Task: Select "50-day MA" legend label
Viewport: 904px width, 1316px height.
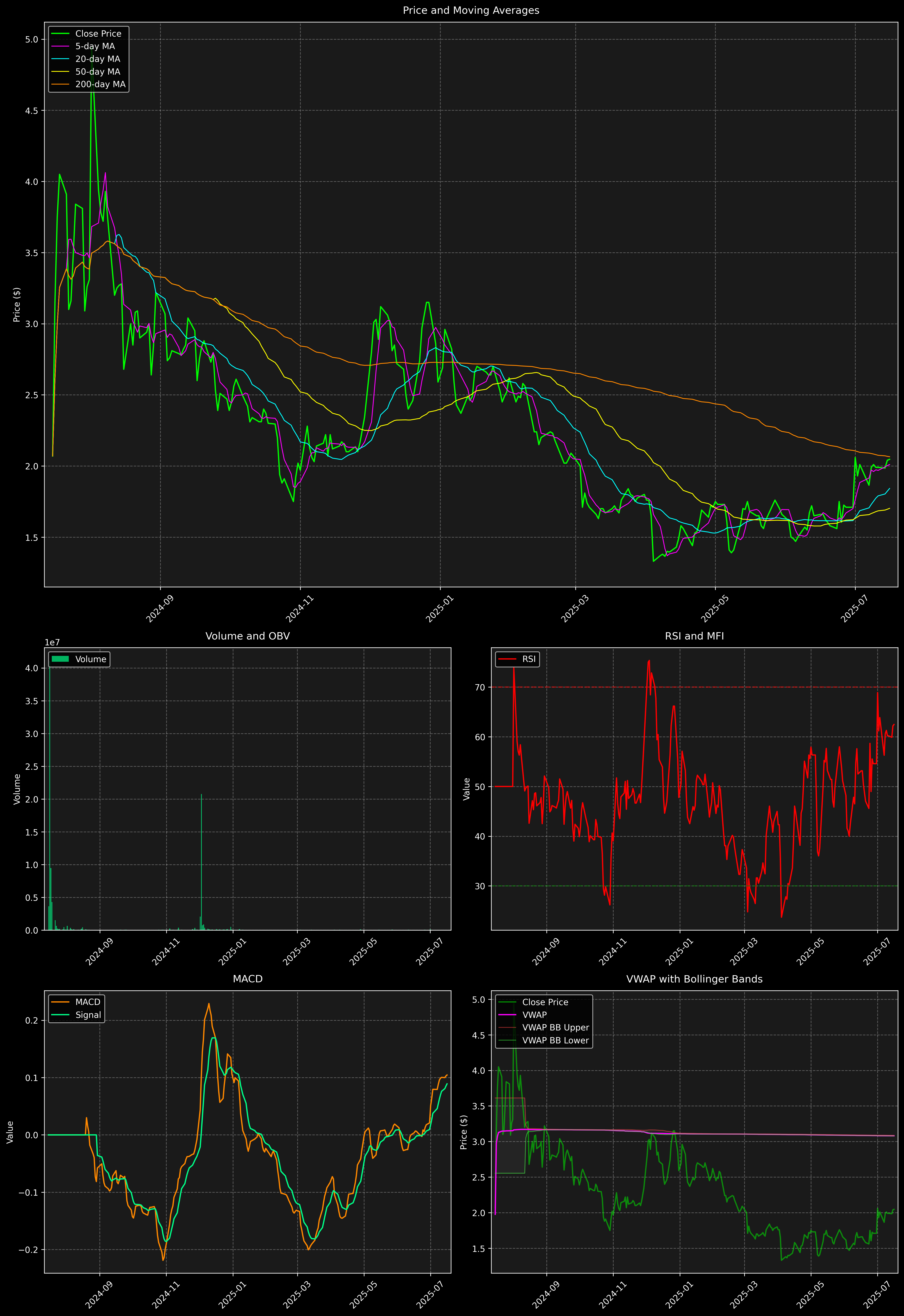Action: click(98, 72)
